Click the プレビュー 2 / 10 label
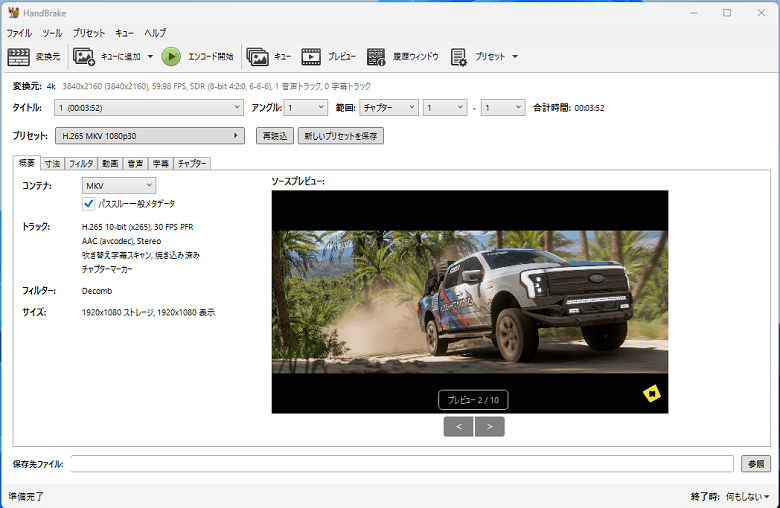The image size is (780, 508). [x=473, y=400]
